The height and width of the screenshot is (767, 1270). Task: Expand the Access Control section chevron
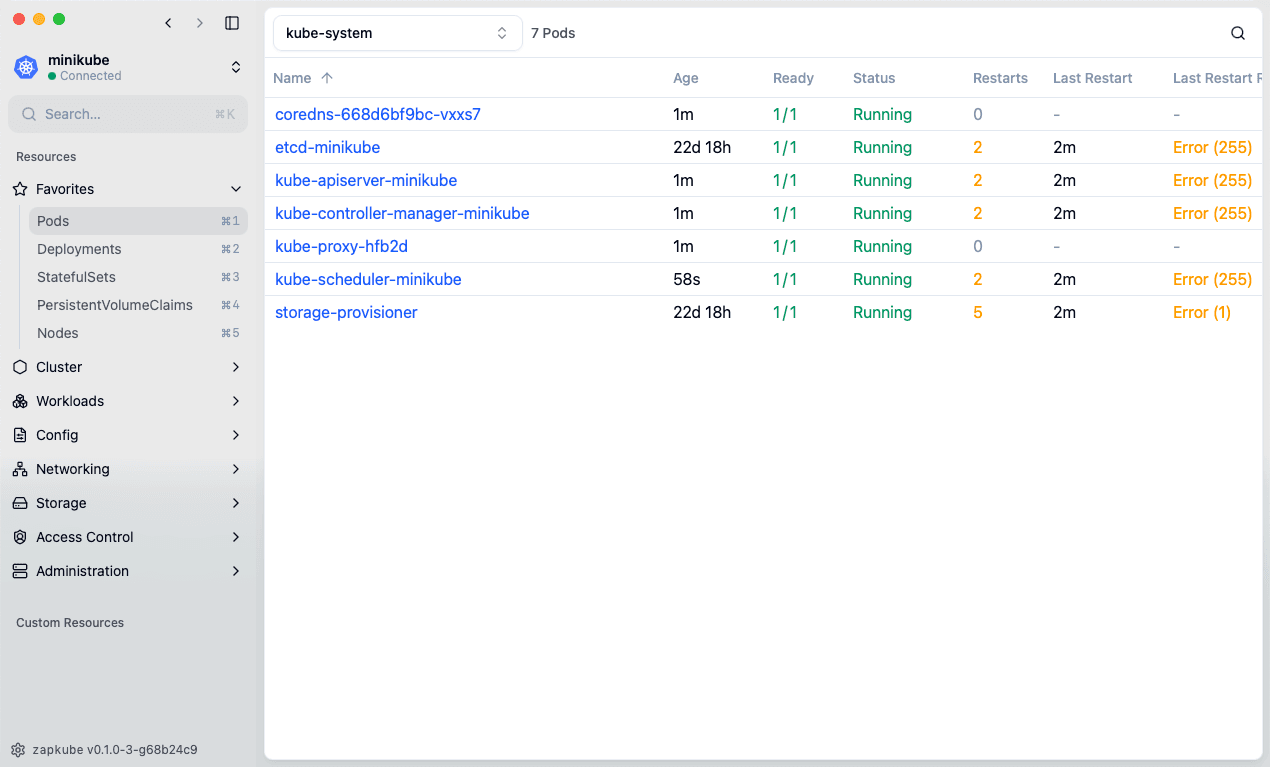236,537
